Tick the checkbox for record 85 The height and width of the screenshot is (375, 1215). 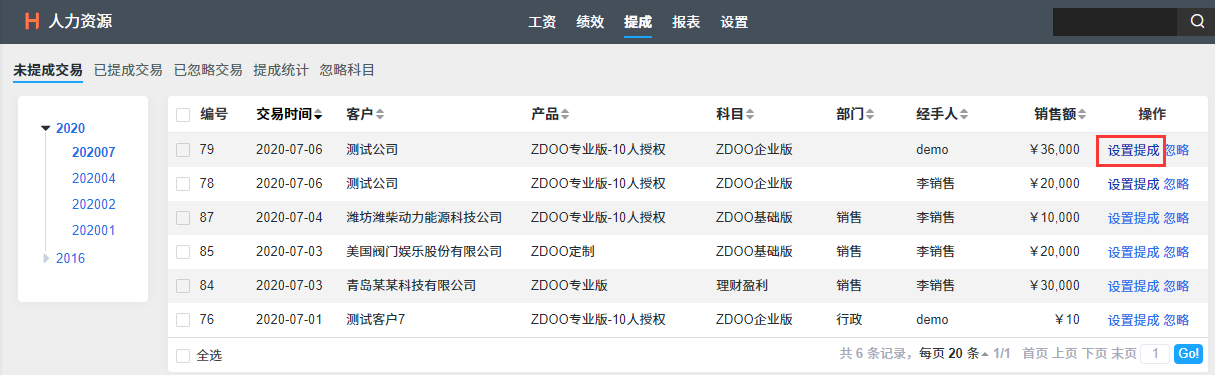(x=183, y=252)
